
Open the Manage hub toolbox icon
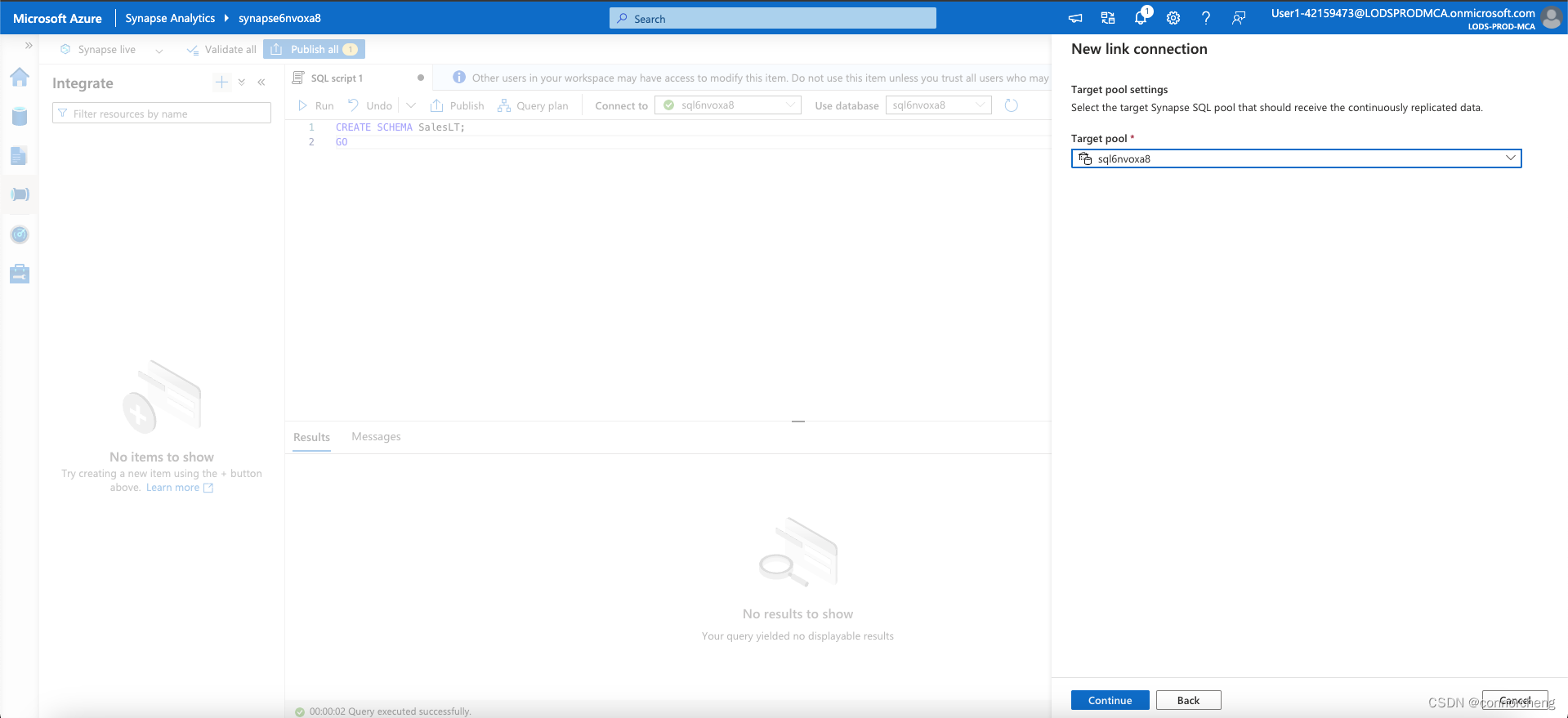click(x=20, y=274)
